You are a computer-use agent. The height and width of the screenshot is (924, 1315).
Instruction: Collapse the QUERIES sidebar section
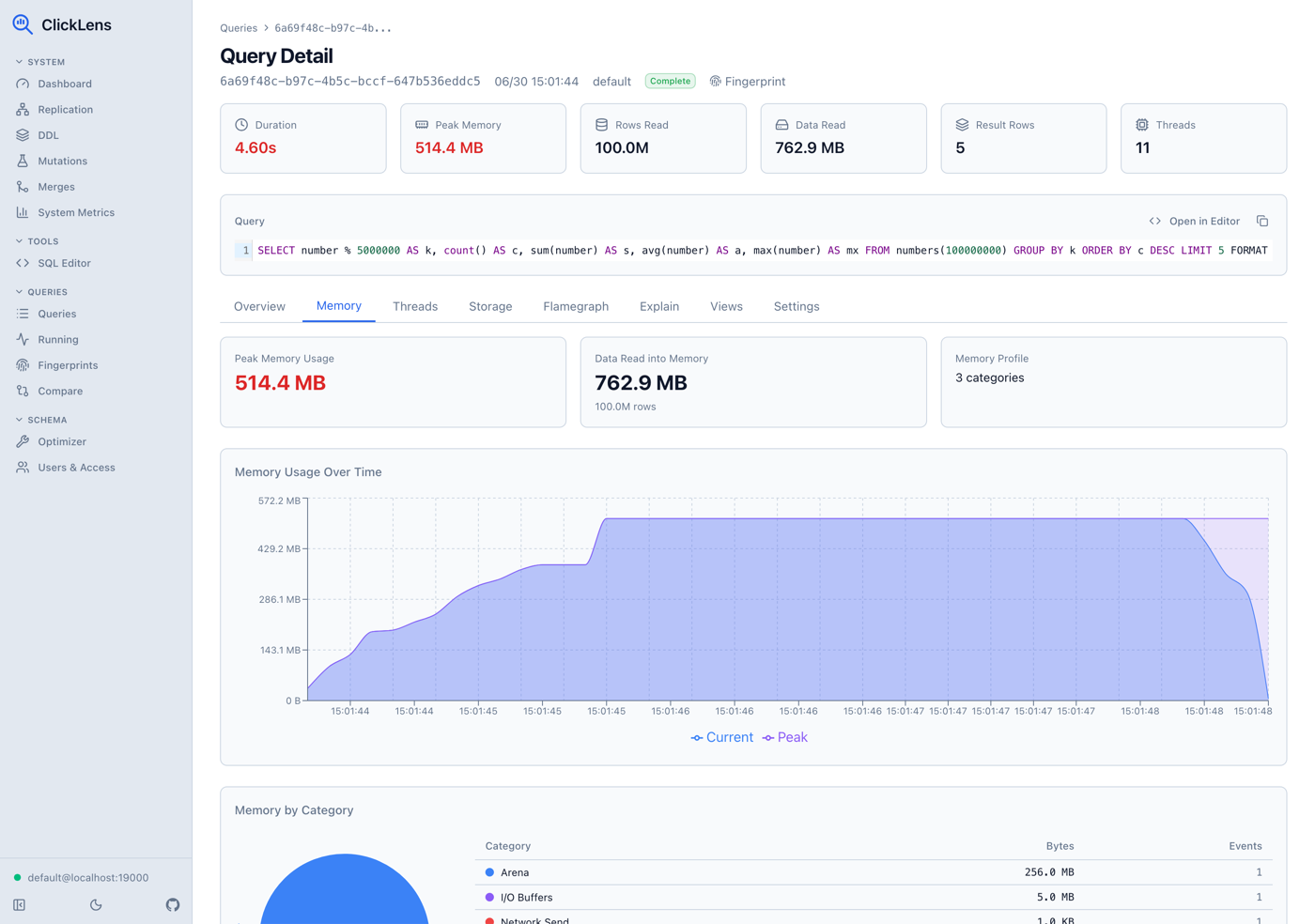tap(41, 292)
